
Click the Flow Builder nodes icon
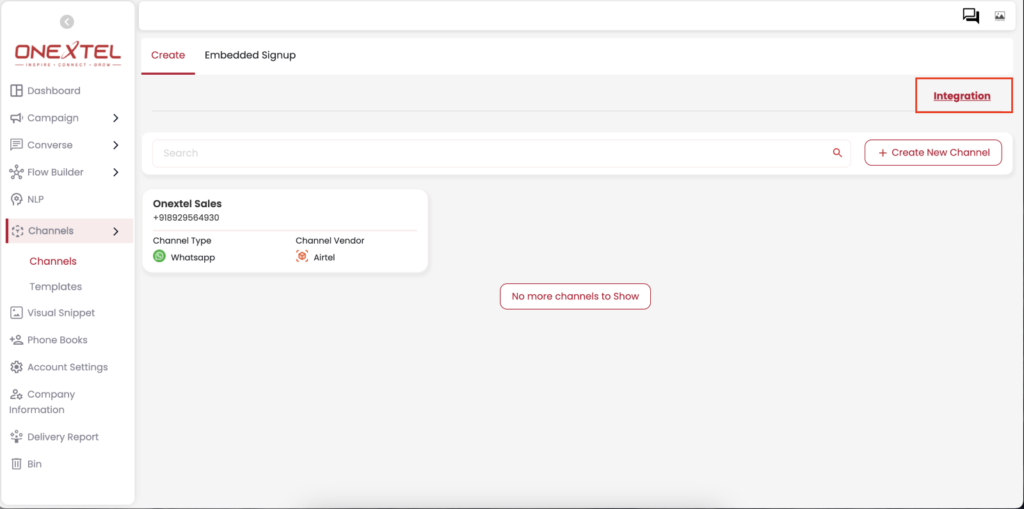tap(16, 172)
